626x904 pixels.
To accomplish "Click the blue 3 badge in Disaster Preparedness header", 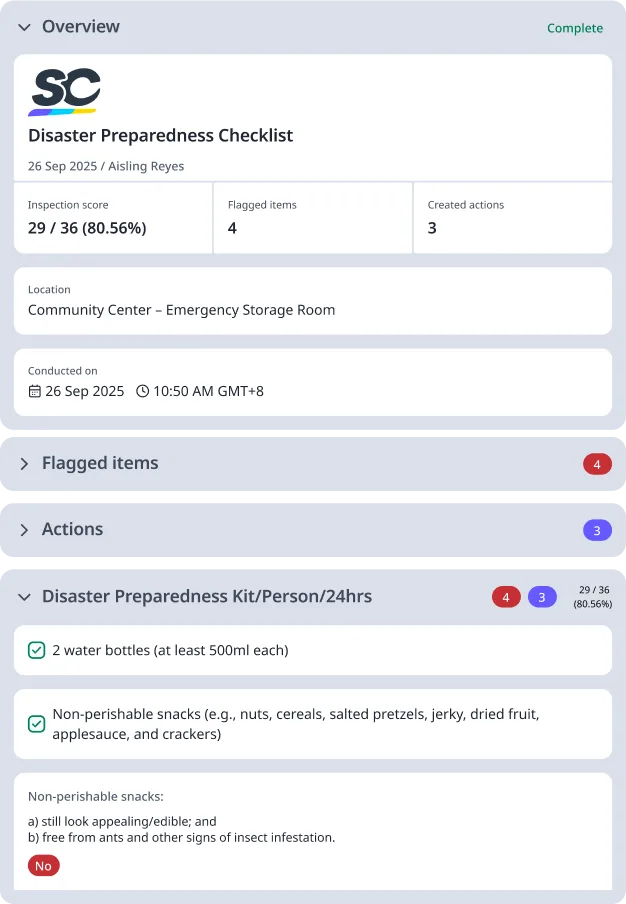I will tap(541, 596).
